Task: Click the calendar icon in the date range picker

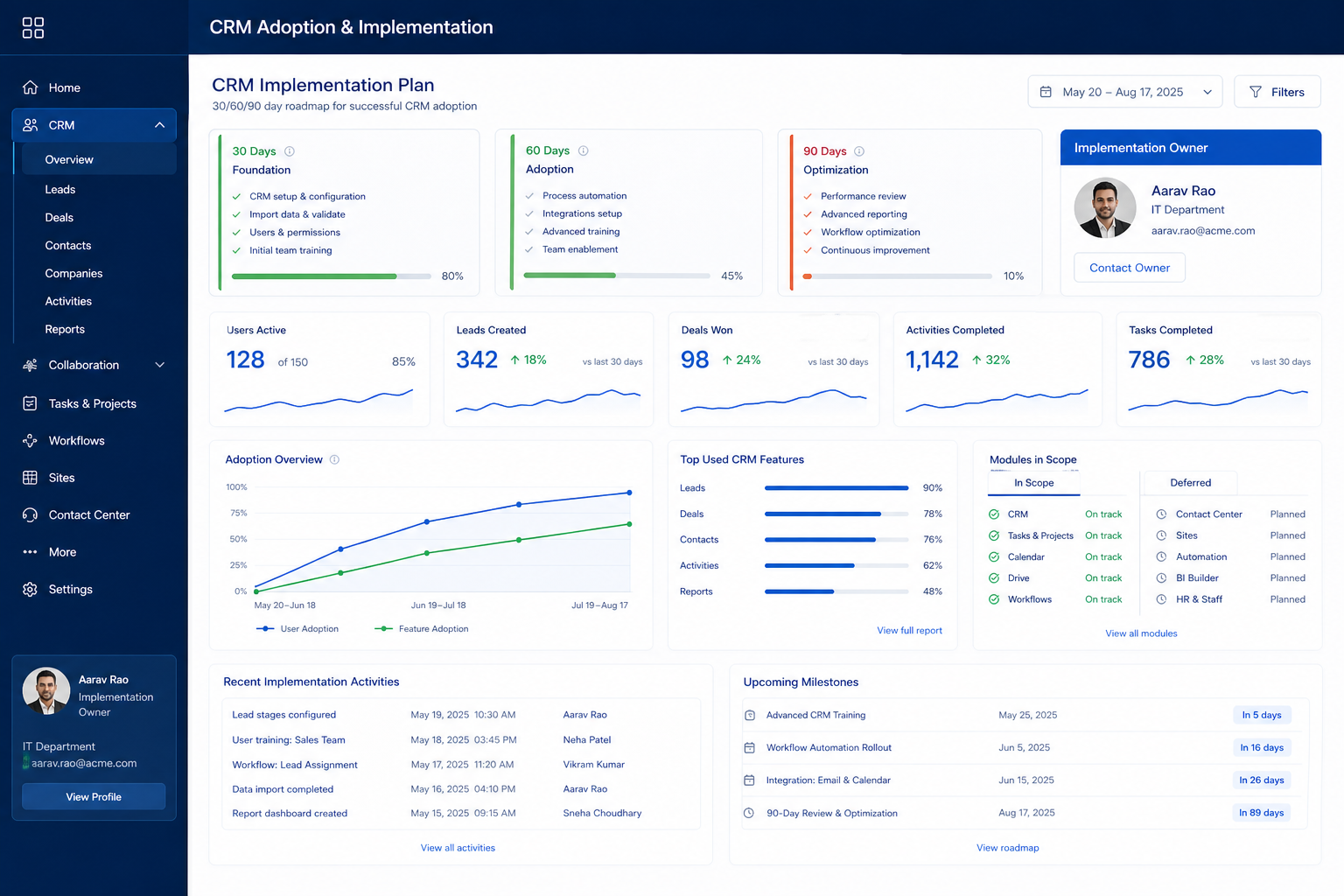Action: point(1046,92)
